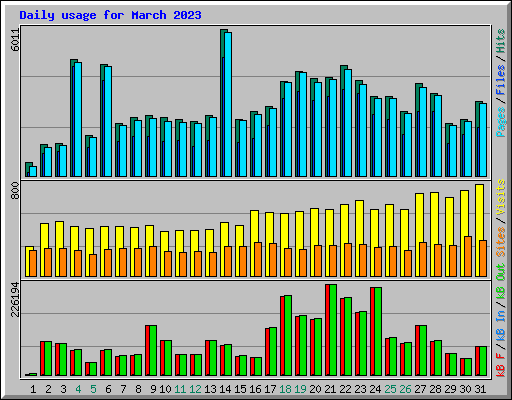The image size is (512, 400).
Task: Select day 7 on the x-axis
Action: [123, 389]
